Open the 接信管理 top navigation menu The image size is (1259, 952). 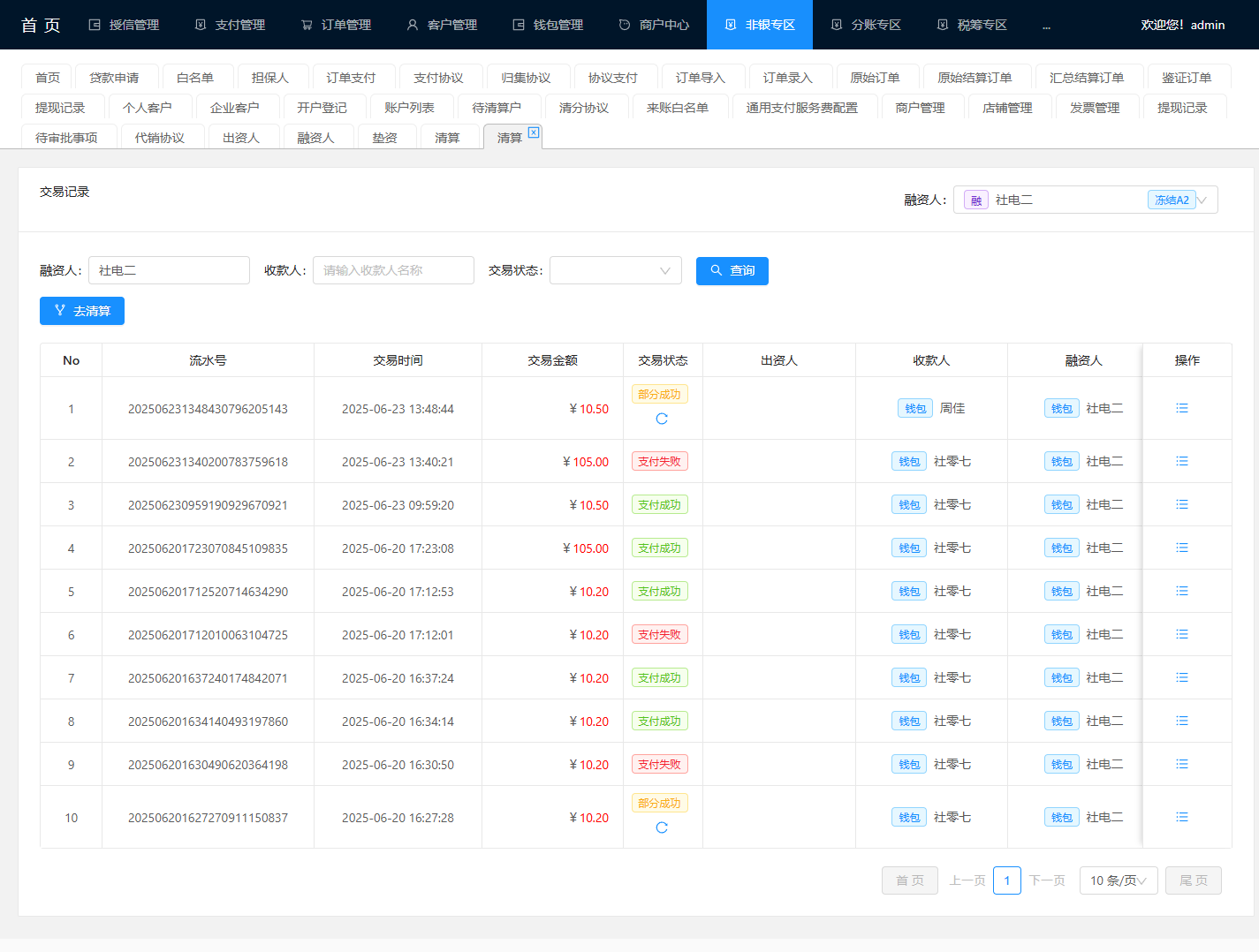(x=124, y=25)
